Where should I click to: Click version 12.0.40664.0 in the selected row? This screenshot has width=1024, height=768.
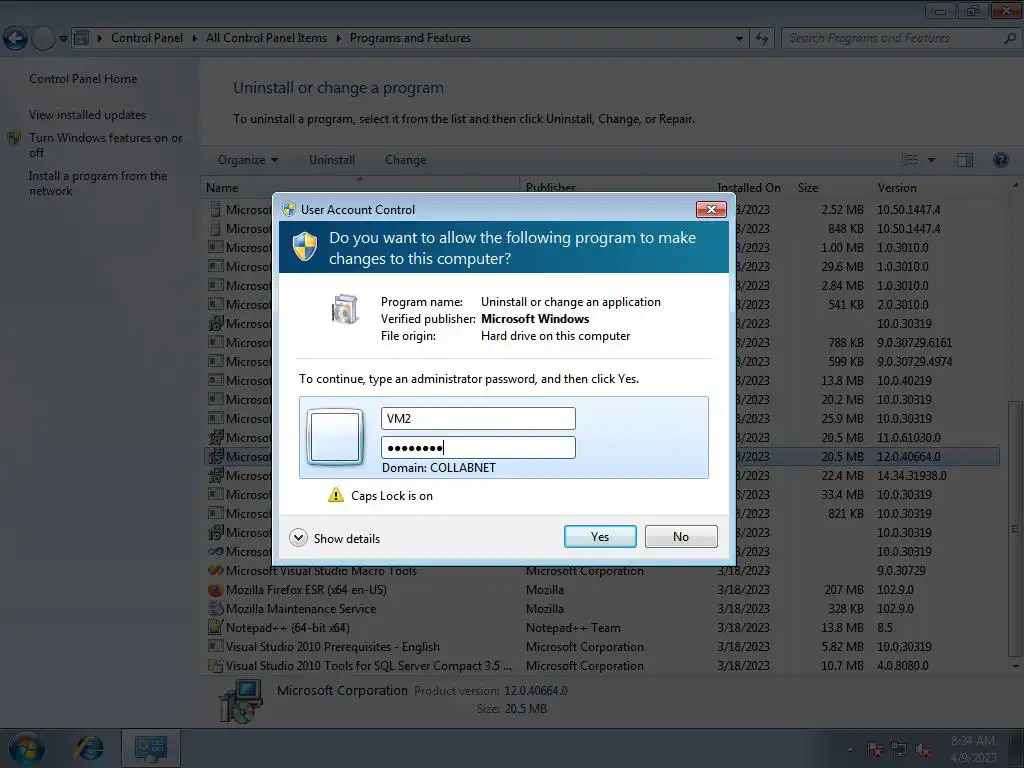(x=908, y=456)
